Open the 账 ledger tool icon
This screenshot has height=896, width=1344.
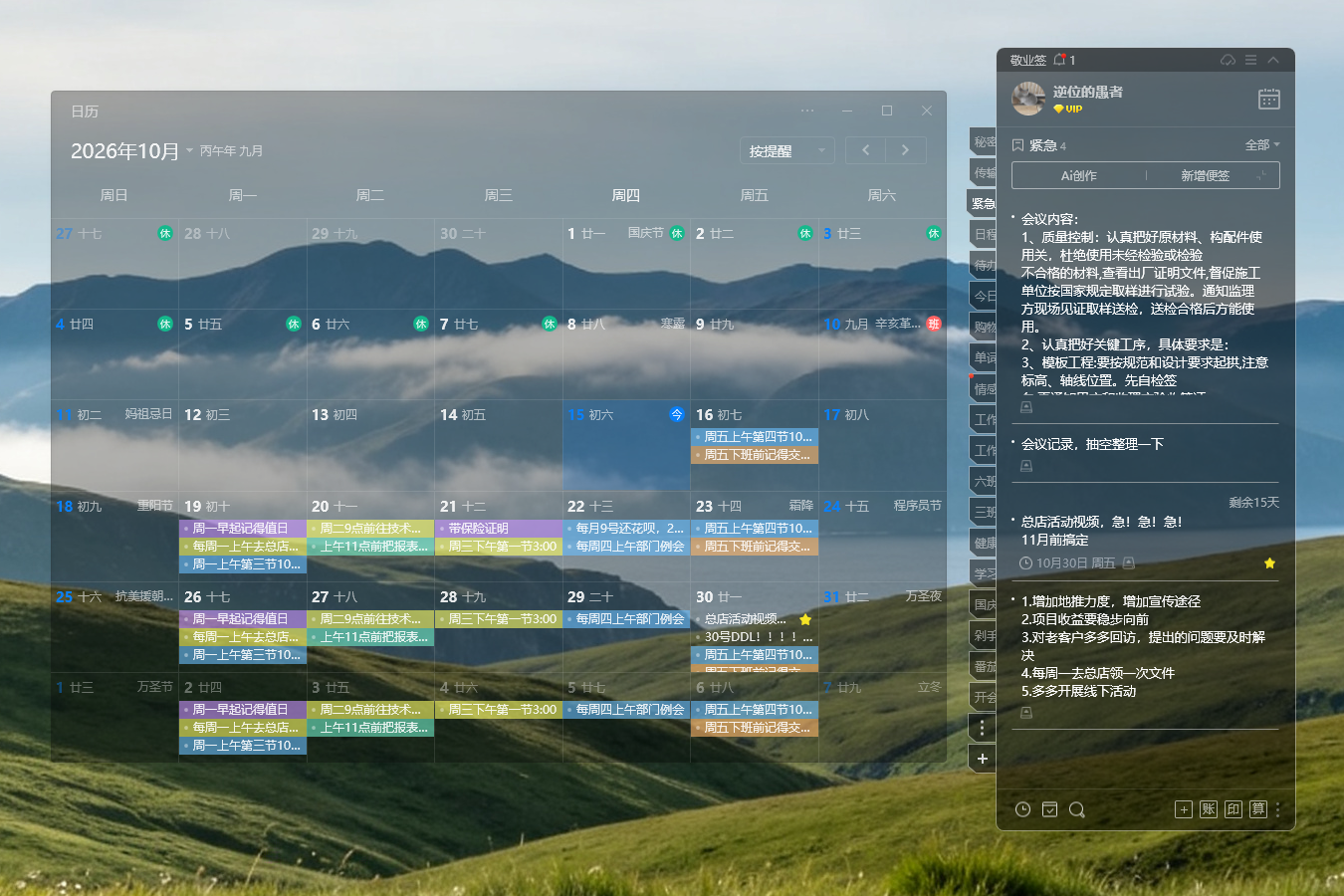[1209, 809]
